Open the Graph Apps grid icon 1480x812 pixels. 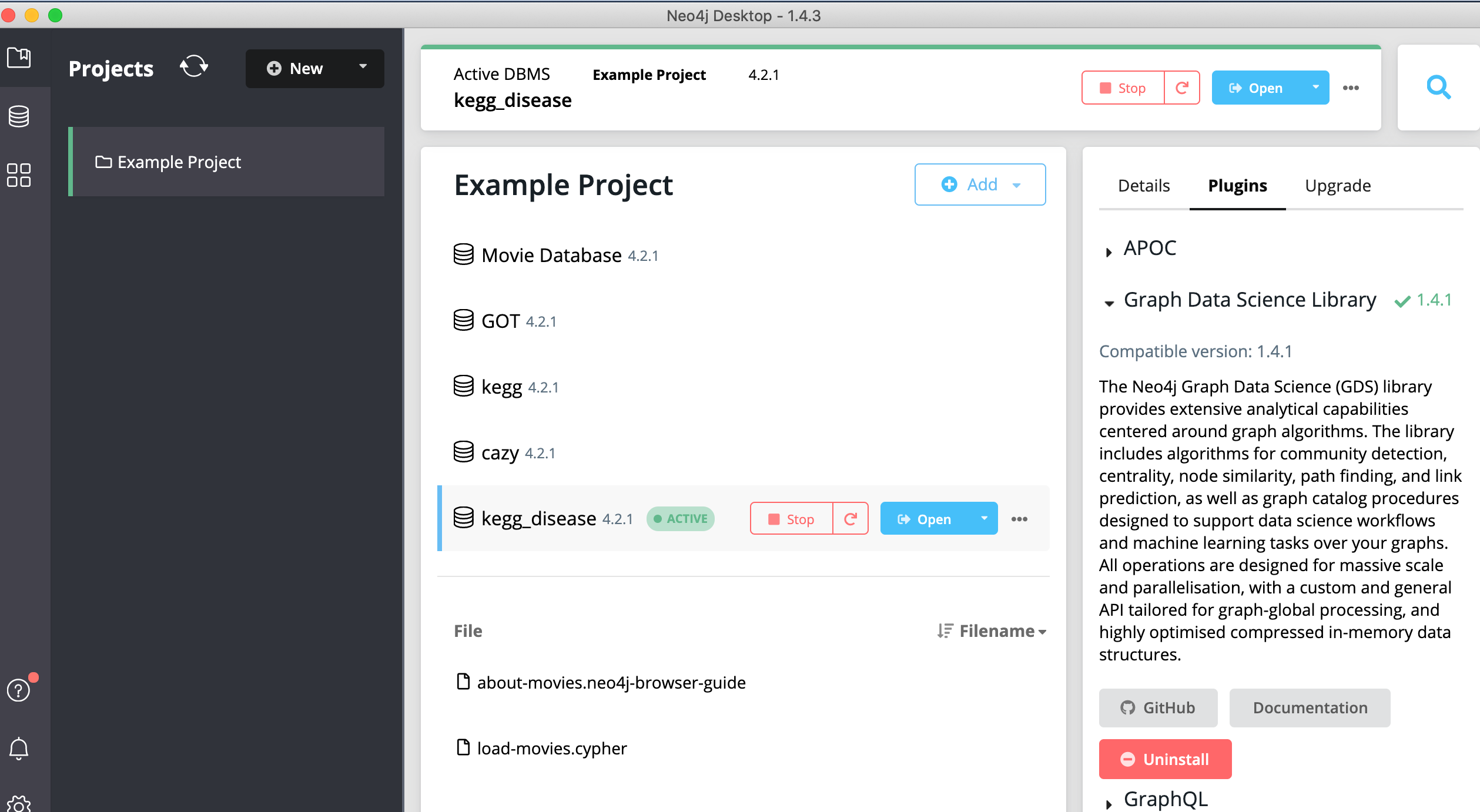(19, 175)
